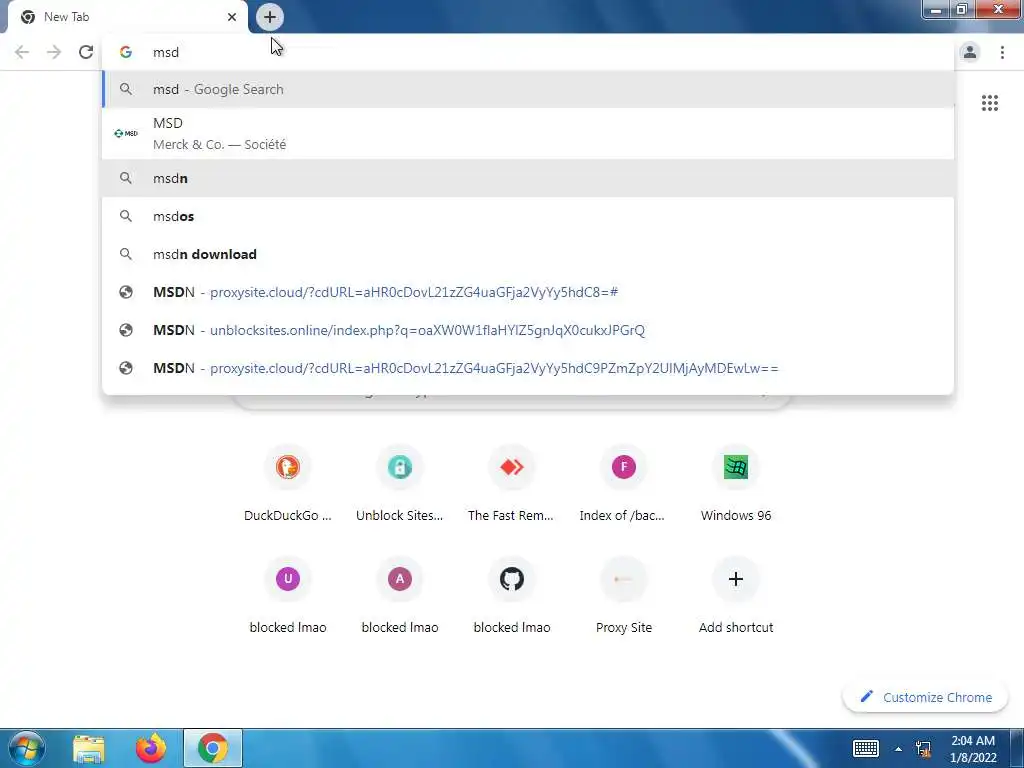Open the Index of /bac... shortcut
The height and width of the screenshot is (768, 1024).
[624, 485]
